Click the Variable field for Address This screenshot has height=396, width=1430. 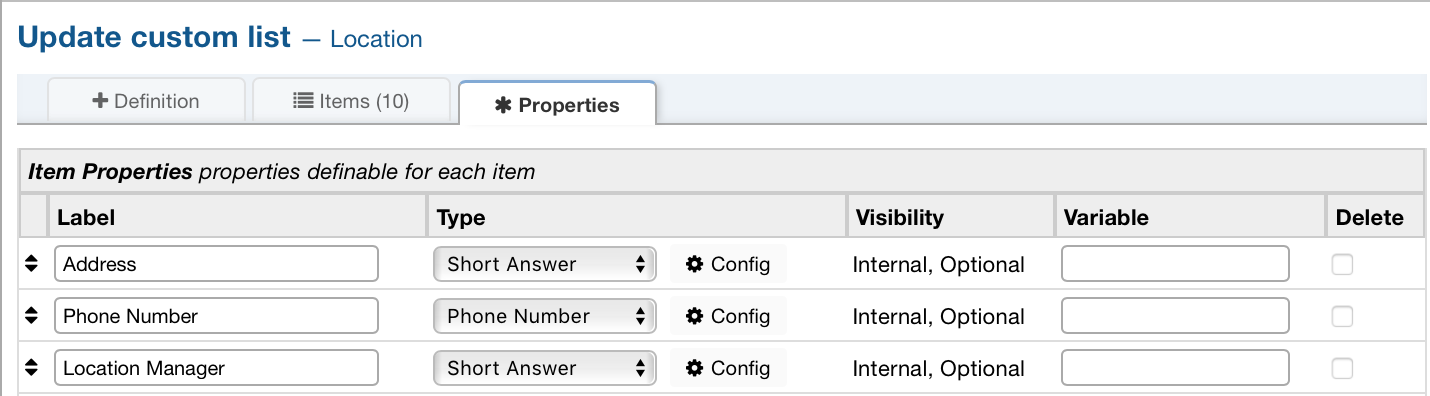click(x=1175, y=264)
